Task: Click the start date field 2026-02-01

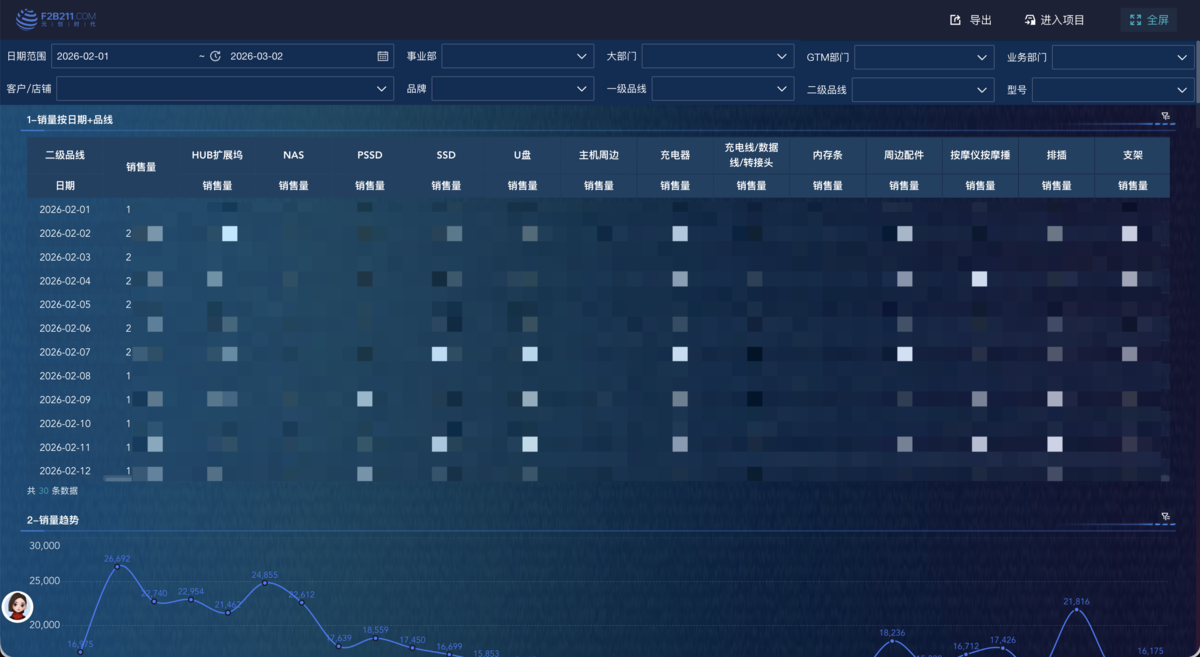Action: tap(120, 57)
